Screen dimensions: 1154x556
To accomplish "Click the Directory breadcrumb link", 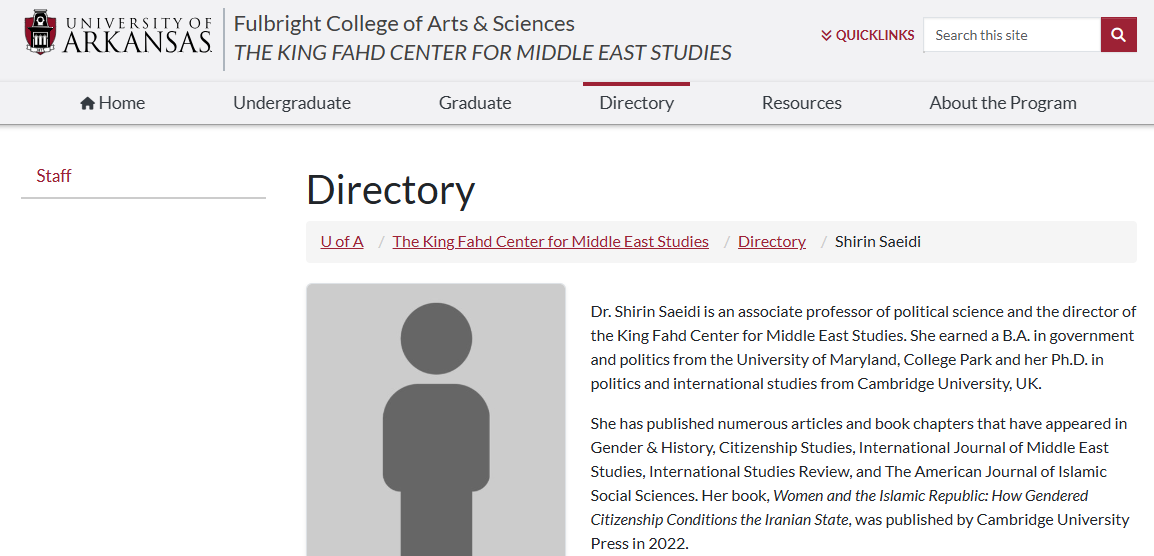I will pos(772,242).
